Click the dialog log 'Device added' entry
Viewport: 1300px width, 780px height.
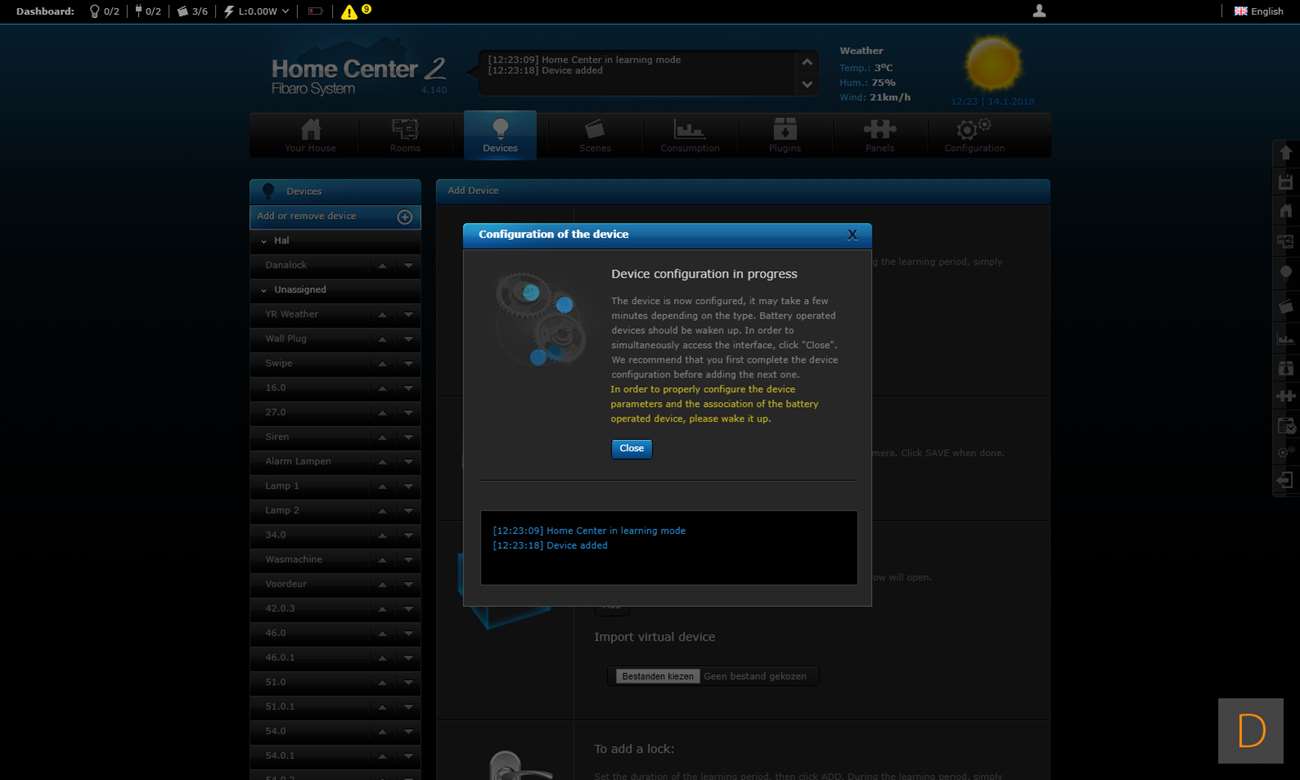[550, 546]
